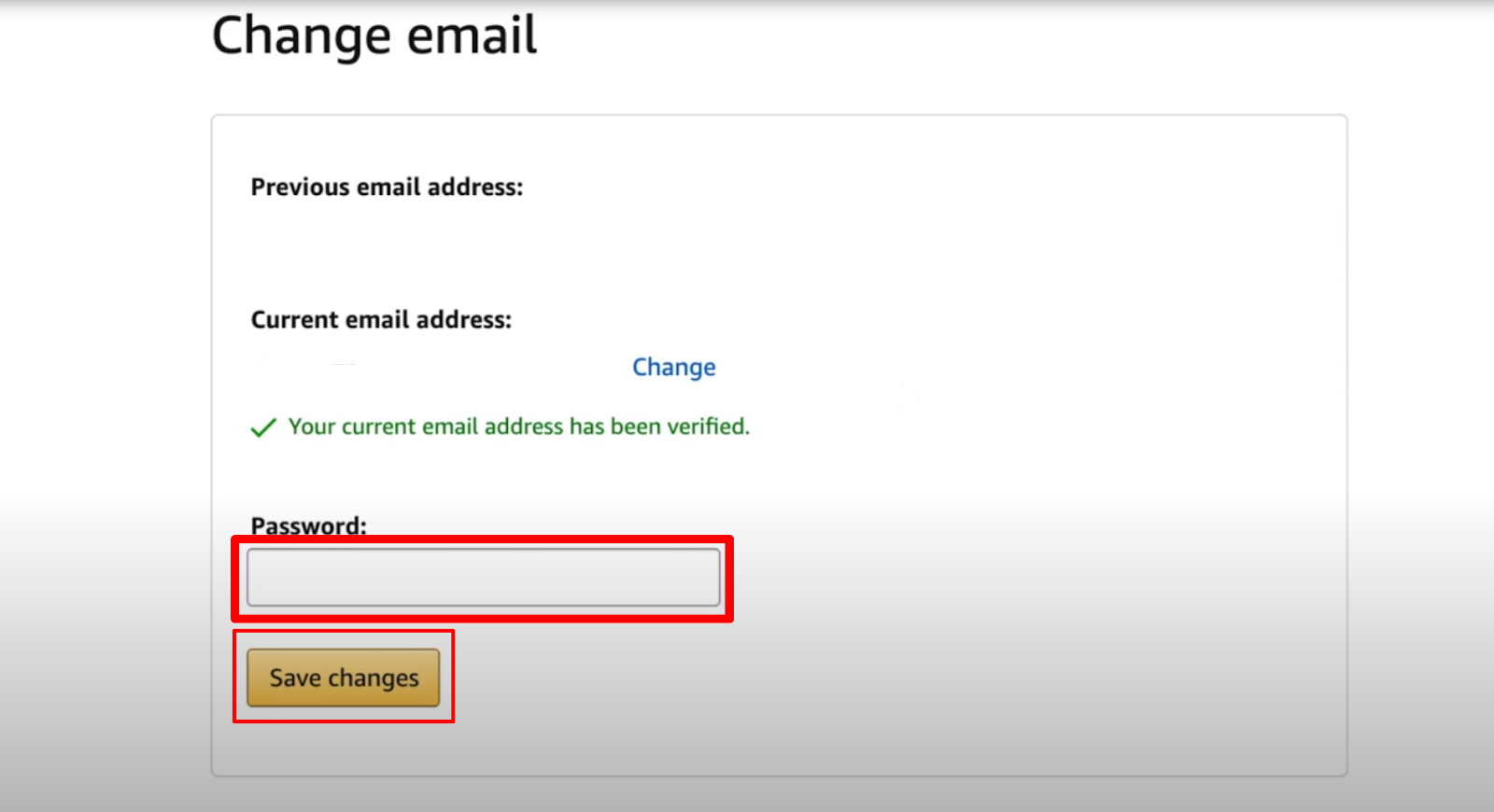
Task: Click the word "Previous" in the first label
Action: point(300,187)
